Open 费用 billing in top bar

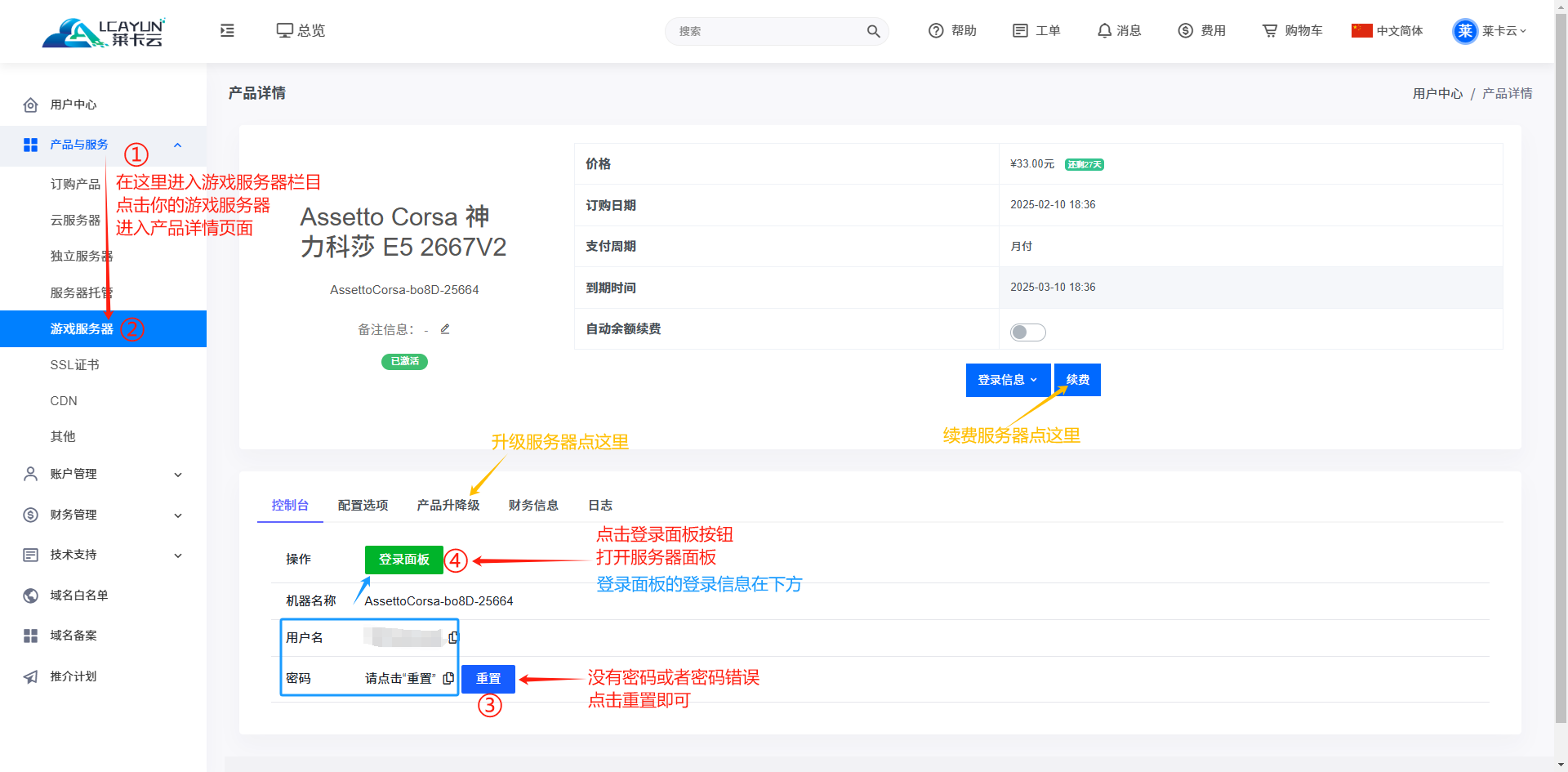1201,30
